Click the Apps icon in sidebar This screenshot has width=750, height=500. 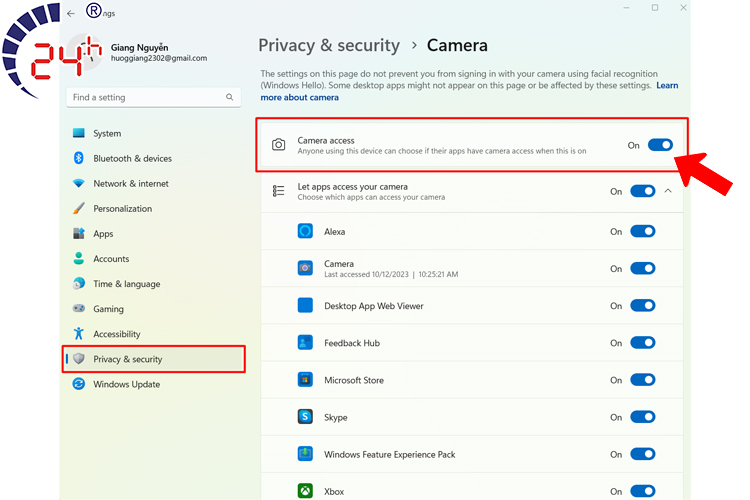79,233
